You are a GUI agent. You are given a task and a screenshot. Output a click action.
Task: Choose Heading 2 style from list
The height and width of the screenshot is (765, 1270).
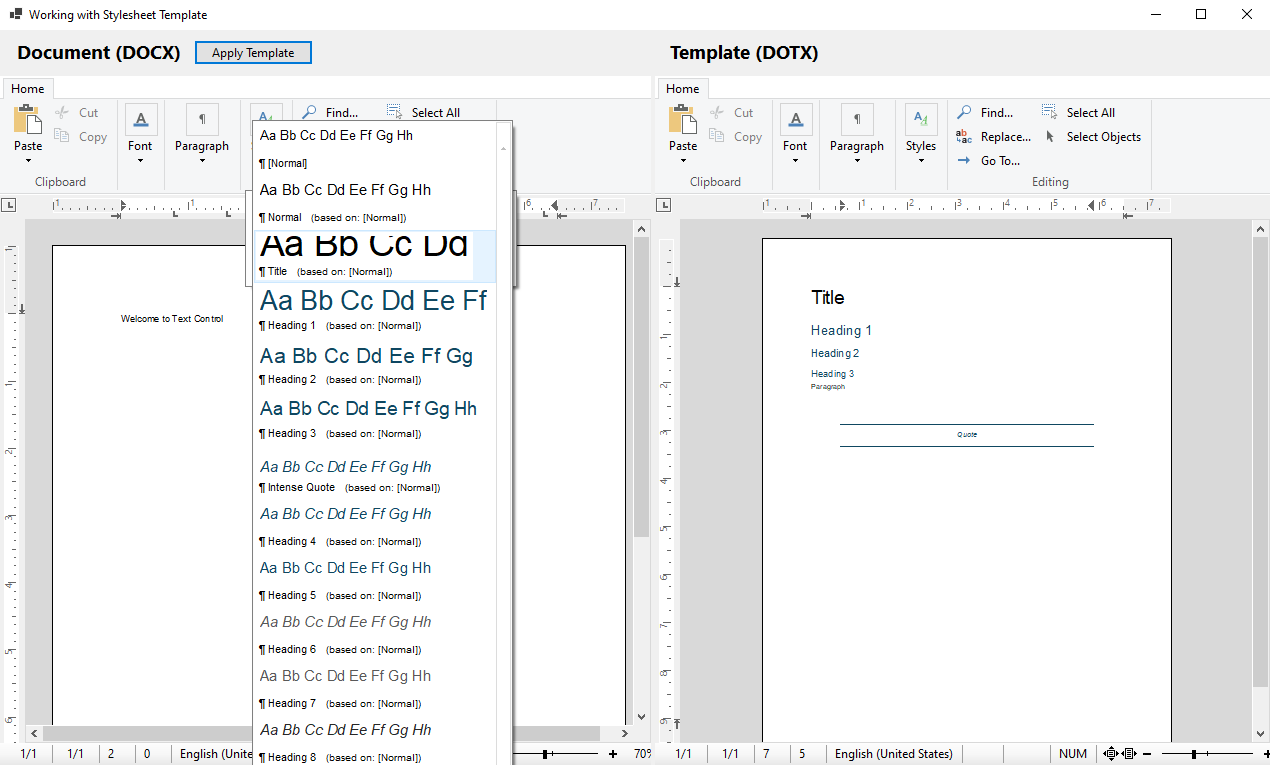375,365
